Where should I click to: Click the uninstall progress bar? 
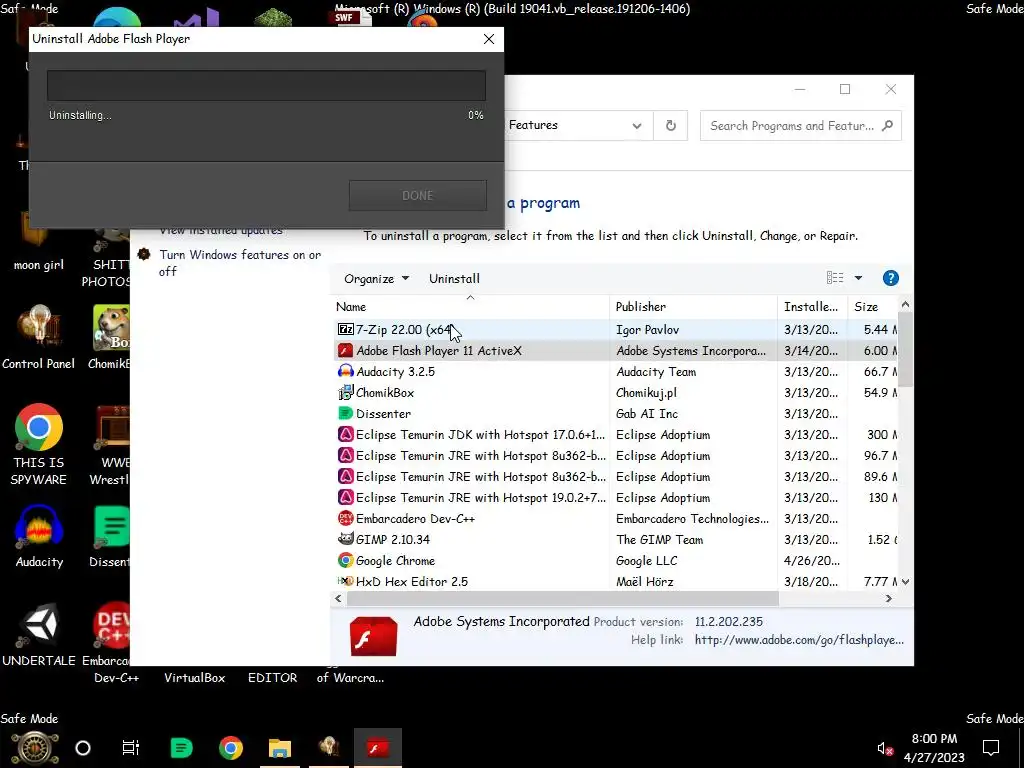click(x=266, y=86)
